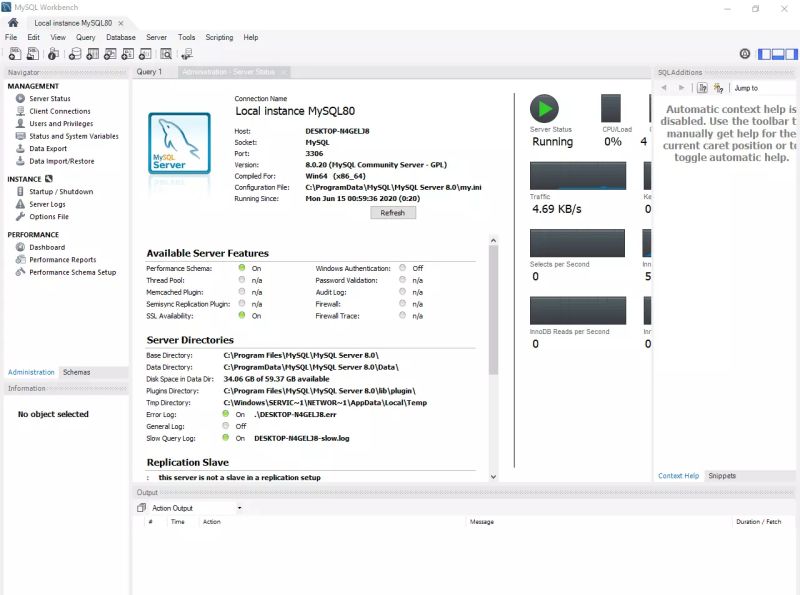800x595 pixels.
Task: Open Client Connections in Navigator
Action: [60, 111]
